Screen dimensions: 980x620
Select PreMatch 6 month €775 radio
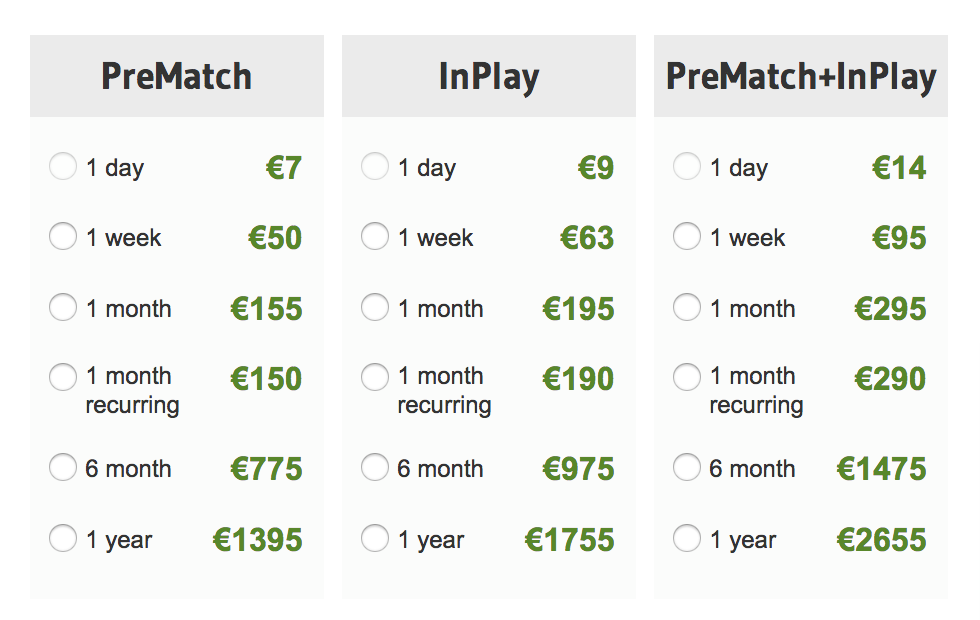point(62,468)
